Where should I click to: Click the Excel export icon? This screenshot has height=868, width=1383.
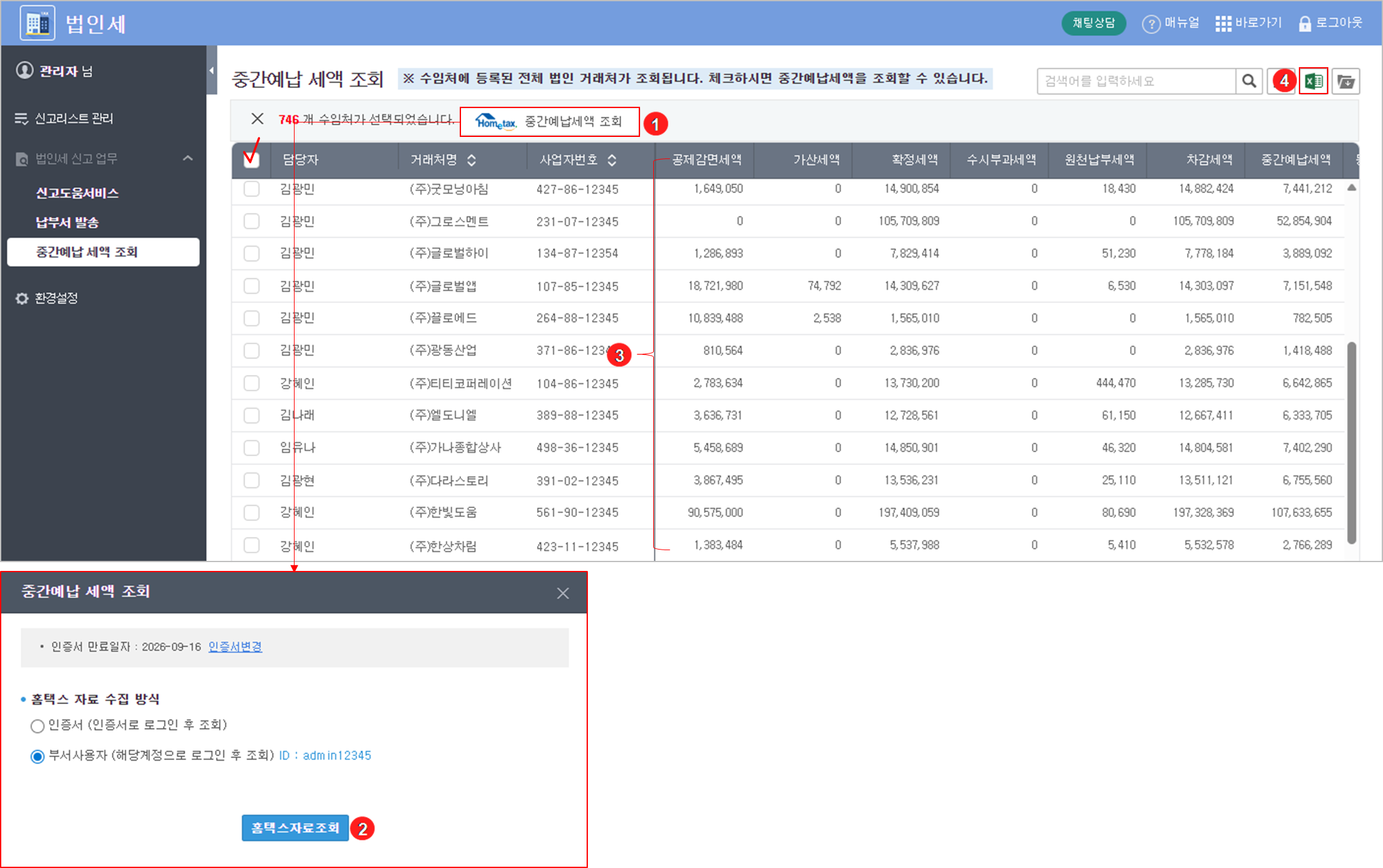coord(1313,81)
